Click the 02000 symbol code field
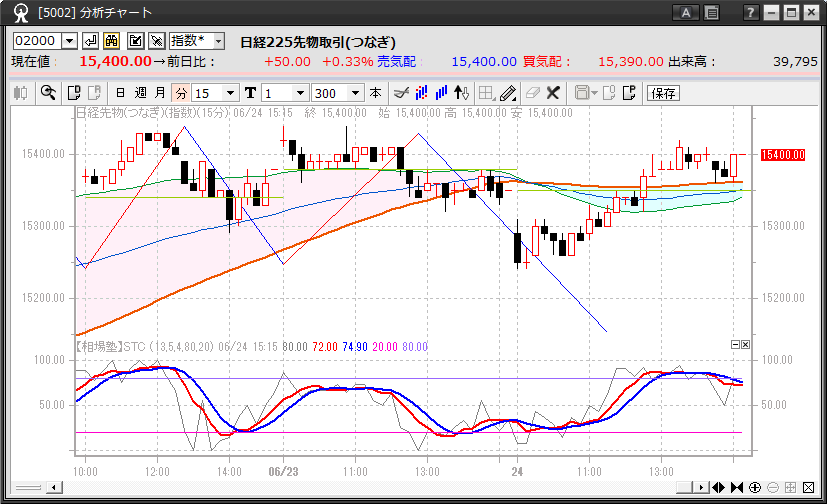Viewport: 827px width, 504px height. coord(36,41)
